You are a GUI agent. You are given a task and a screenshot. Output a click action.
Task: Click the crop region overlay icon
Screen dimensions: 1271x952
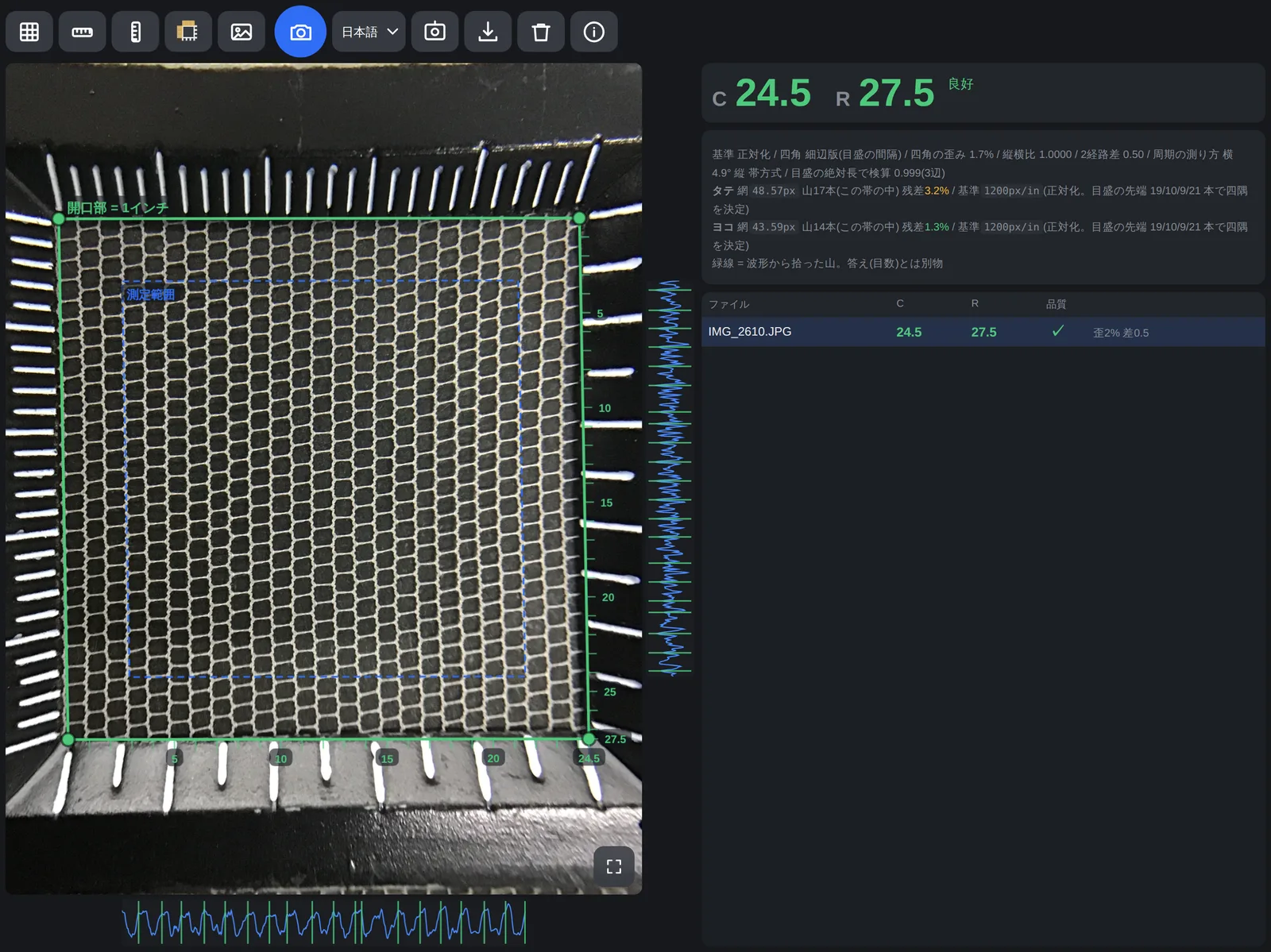tap(188, 32)
